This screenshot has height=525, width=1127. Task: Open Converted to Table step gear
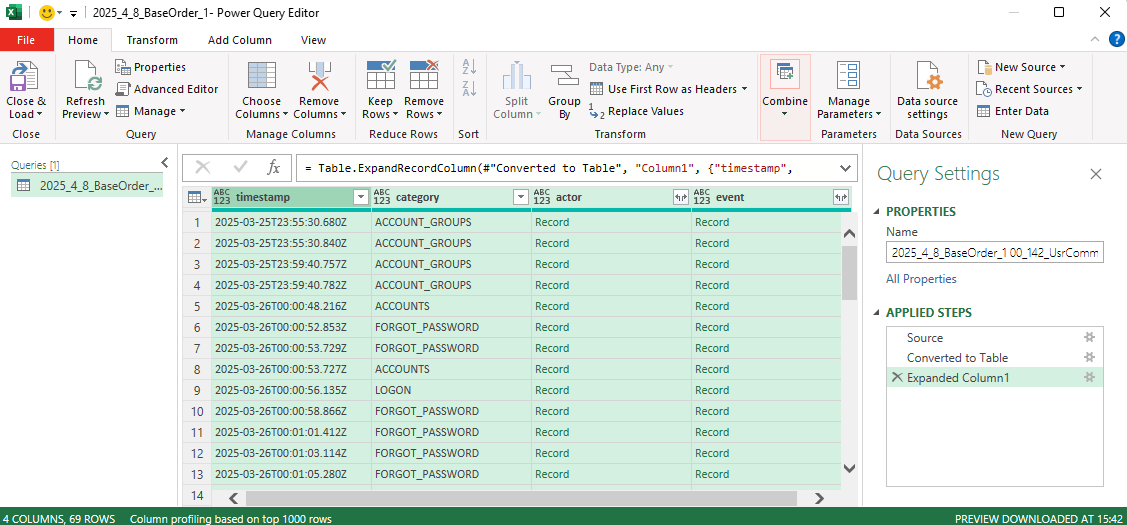pos(1089,357)
